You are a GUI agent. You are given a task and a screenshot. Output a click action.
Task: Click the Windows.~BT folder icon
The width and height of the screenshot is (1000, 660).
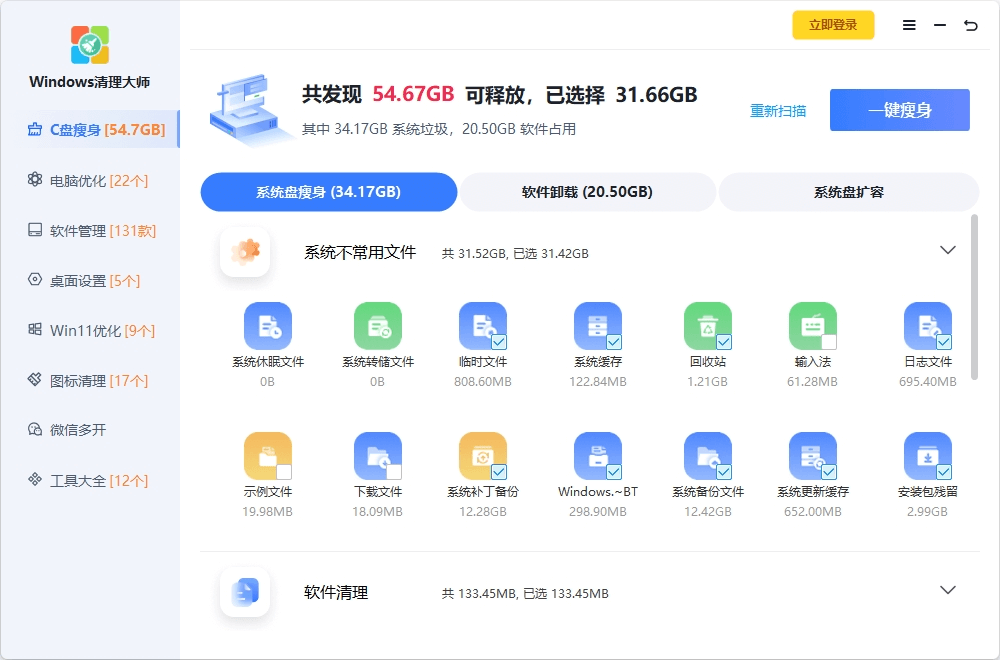click(x=597, y=456)
